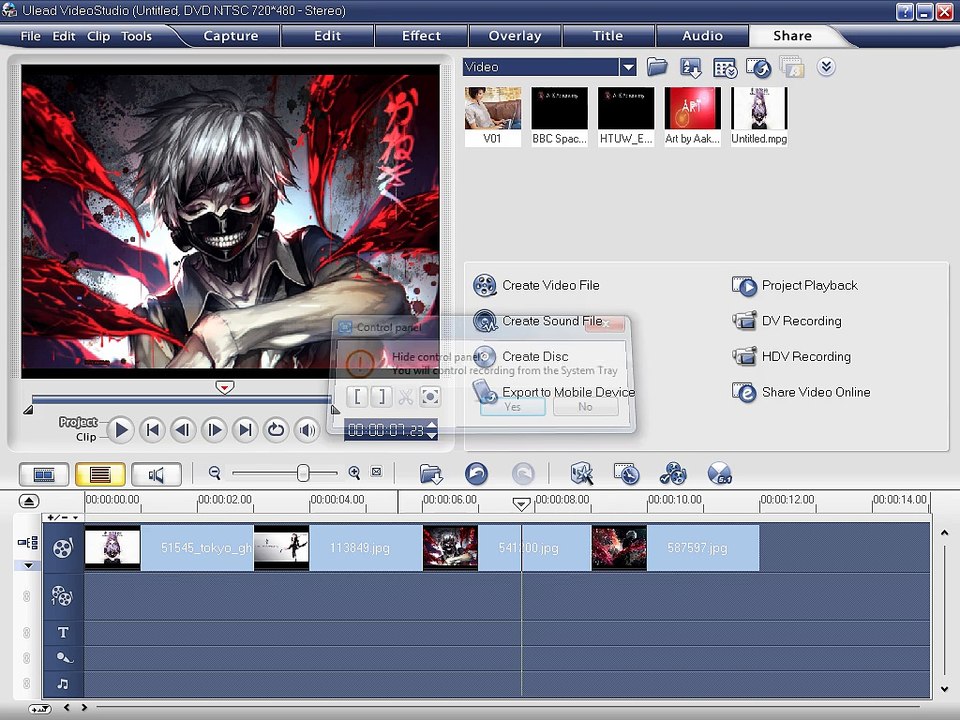Open the Batch Convert icon
The image size is (960, 720).
(626, 473)
